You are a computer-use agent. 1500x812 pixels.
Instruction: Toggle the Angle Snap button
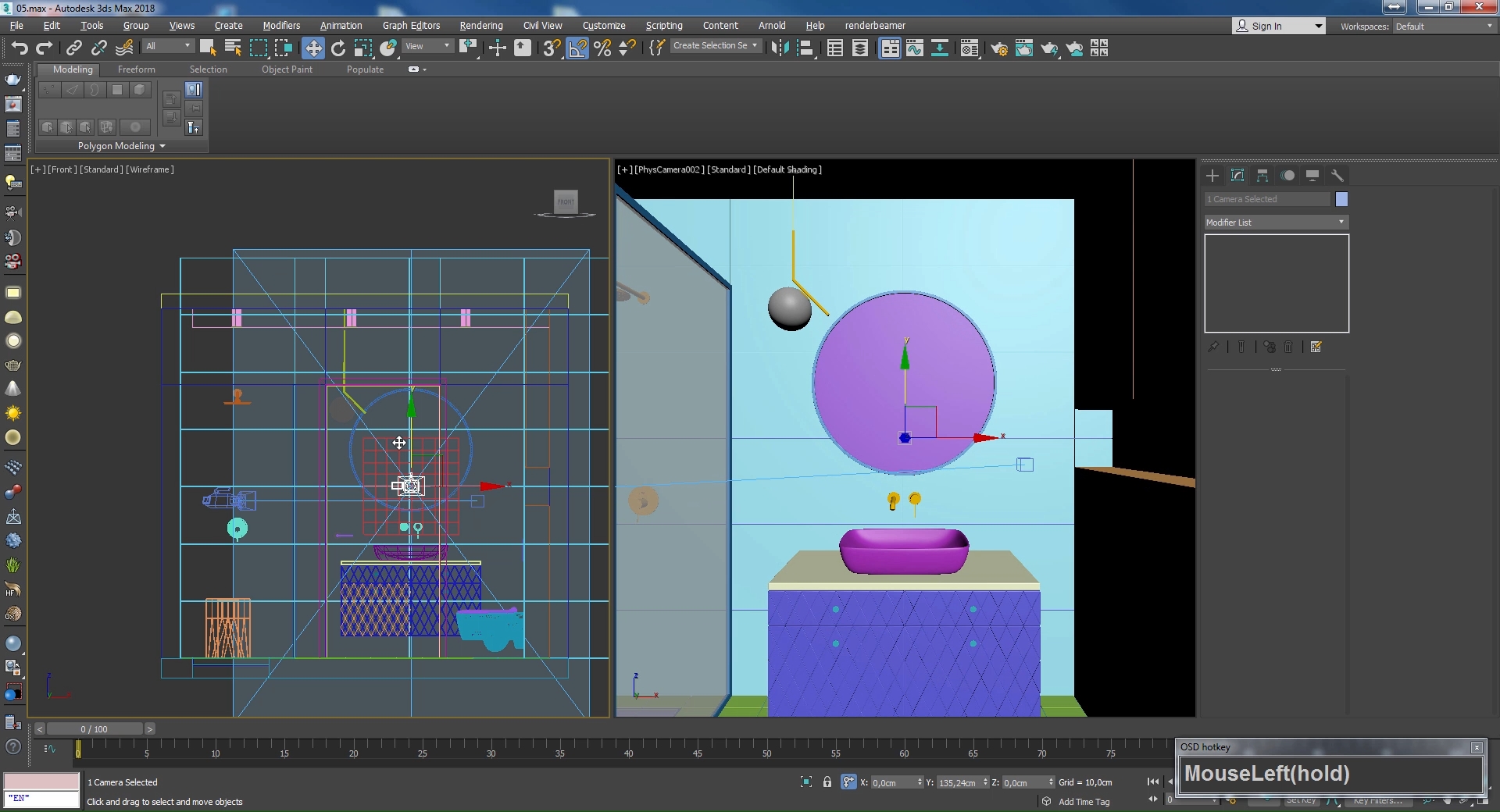[x=577, y=48]
